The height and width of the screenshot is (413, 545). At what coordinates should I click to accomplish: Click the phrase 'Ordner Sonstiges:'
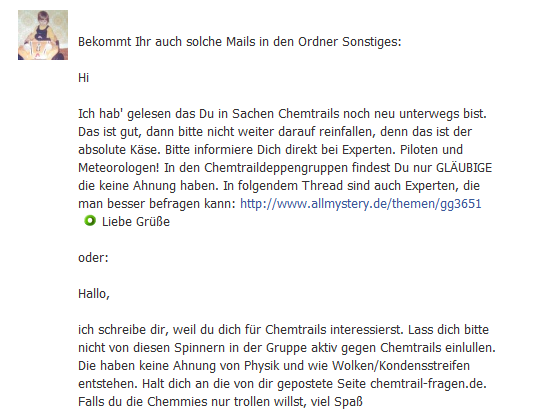[350, 42]
